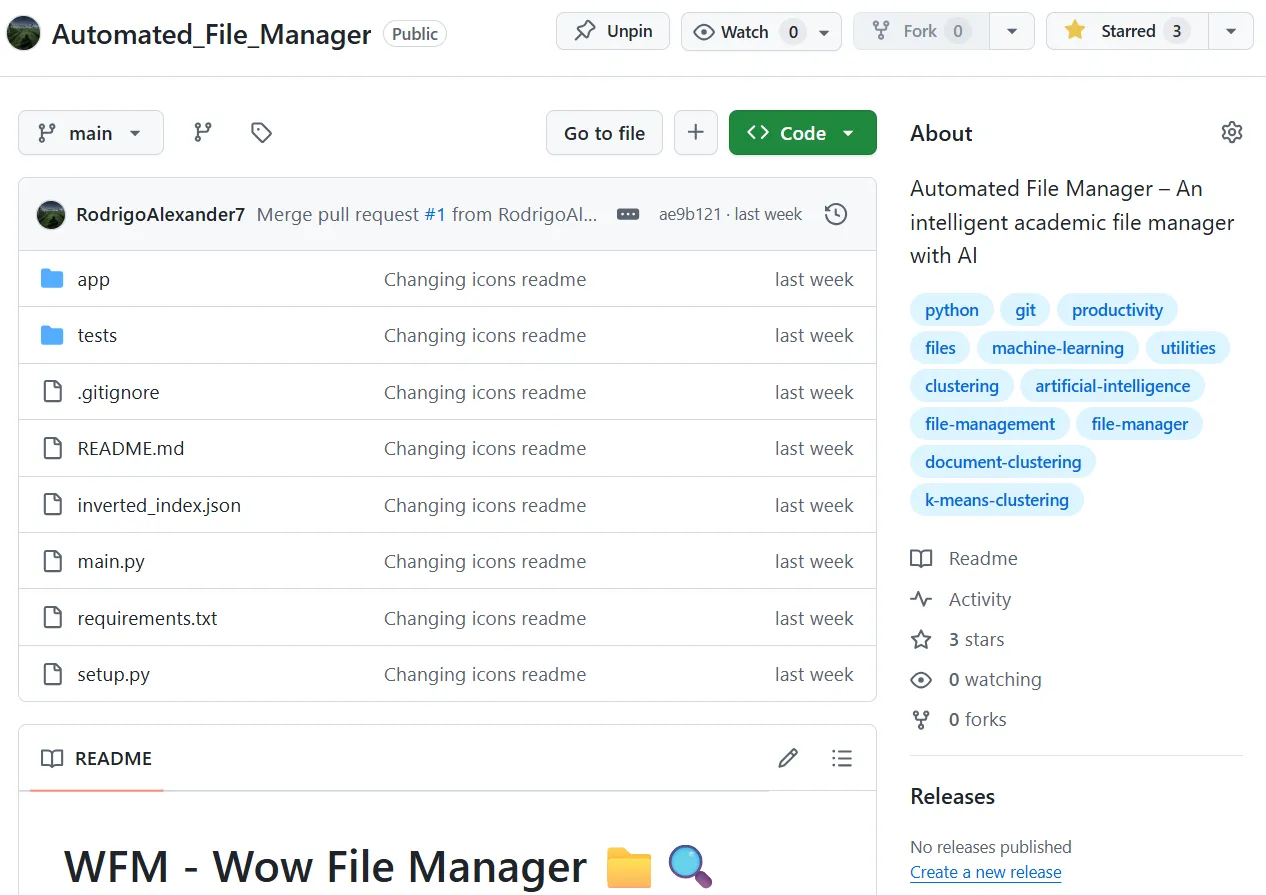The image size is (1266, 895).
Task: Unstar the repository with the Starred button
Action: (x=1127, y=31)
